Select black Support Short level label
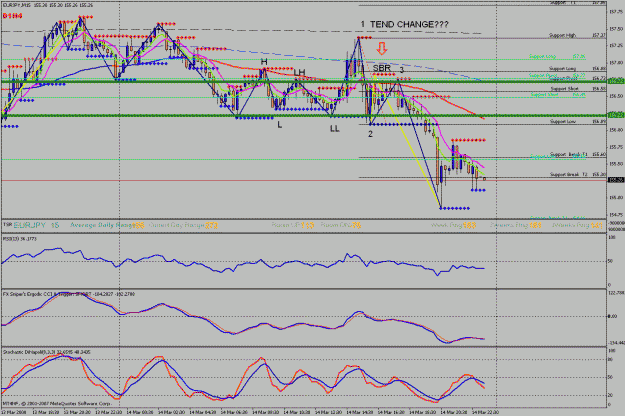Viewport: 625px width, 416px height. tap(564, 88)
